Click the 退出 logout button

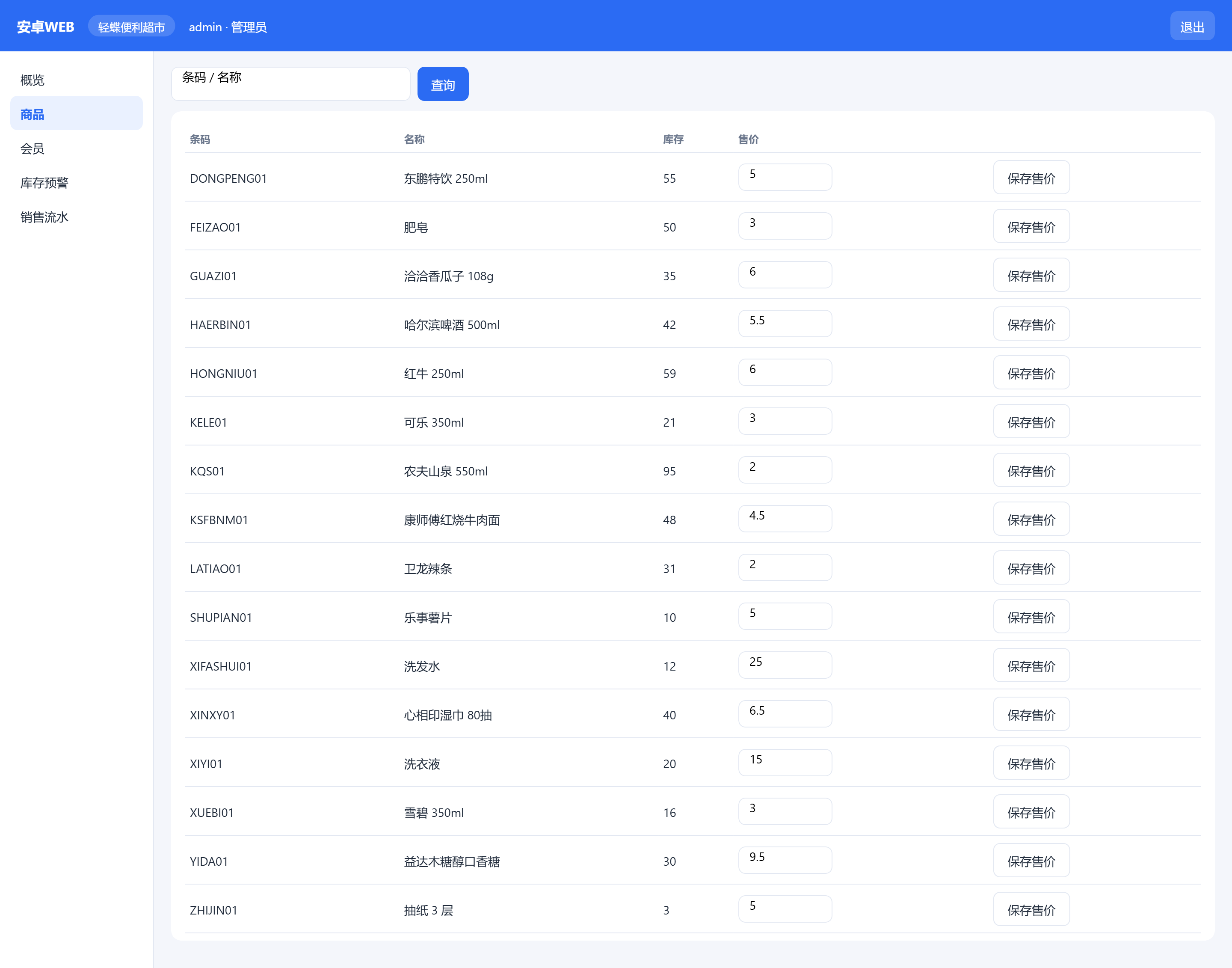[x=1192, y=26]
